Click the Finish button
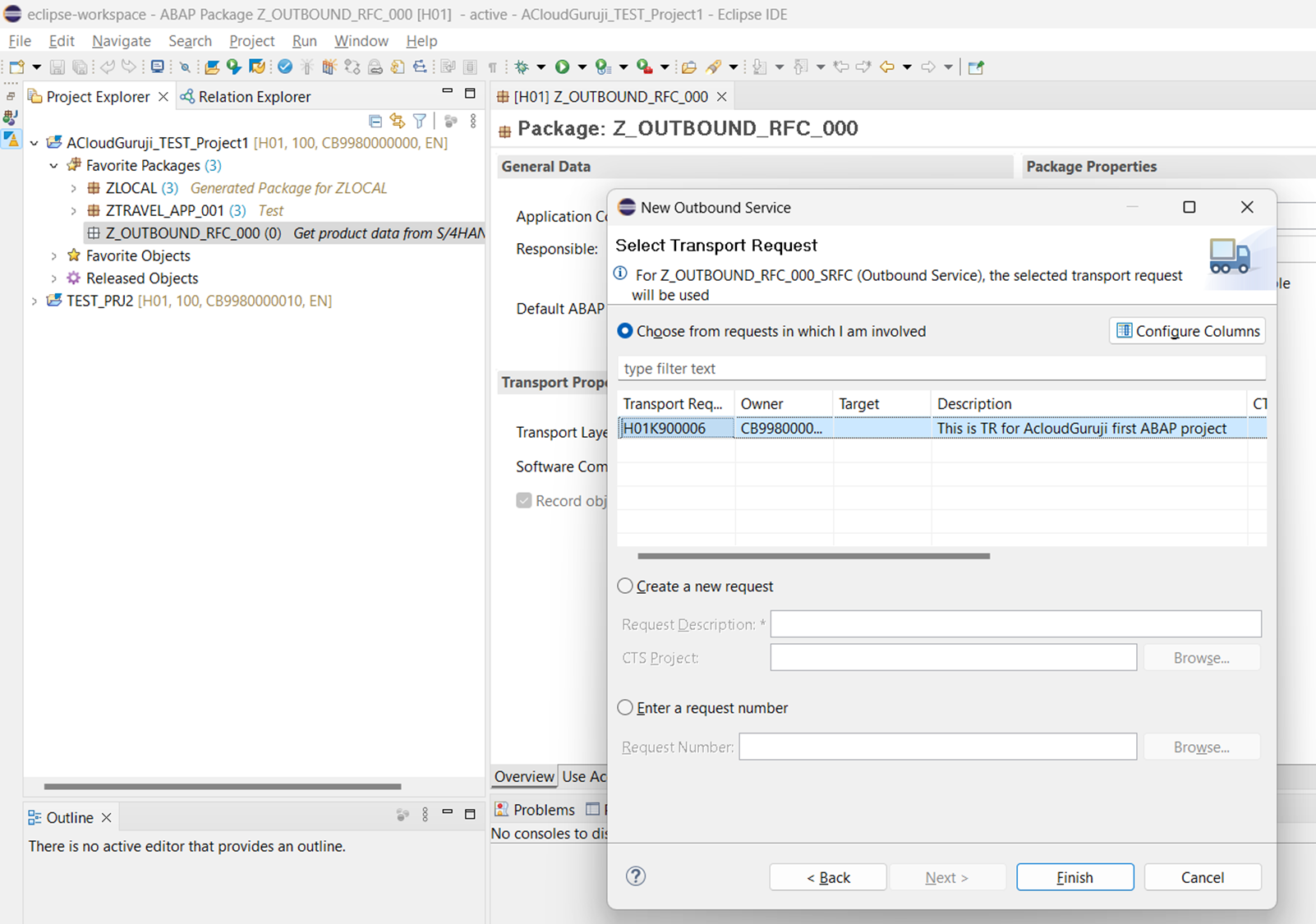 click(1074, 877)
